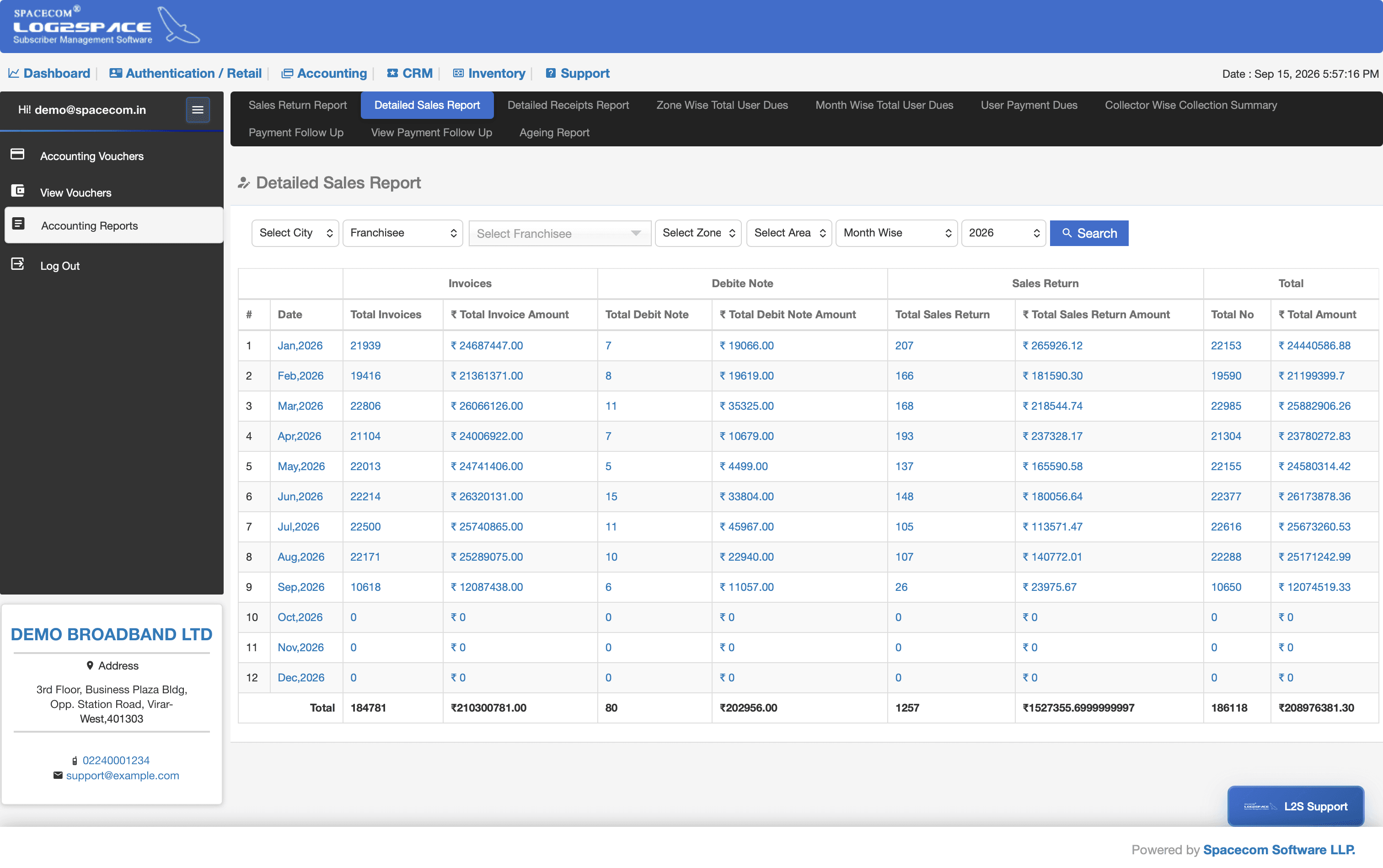Open the Spacecom Software LLP. link
The width and height of the screenshot is (1383, 868).
tap(1279, 850)
